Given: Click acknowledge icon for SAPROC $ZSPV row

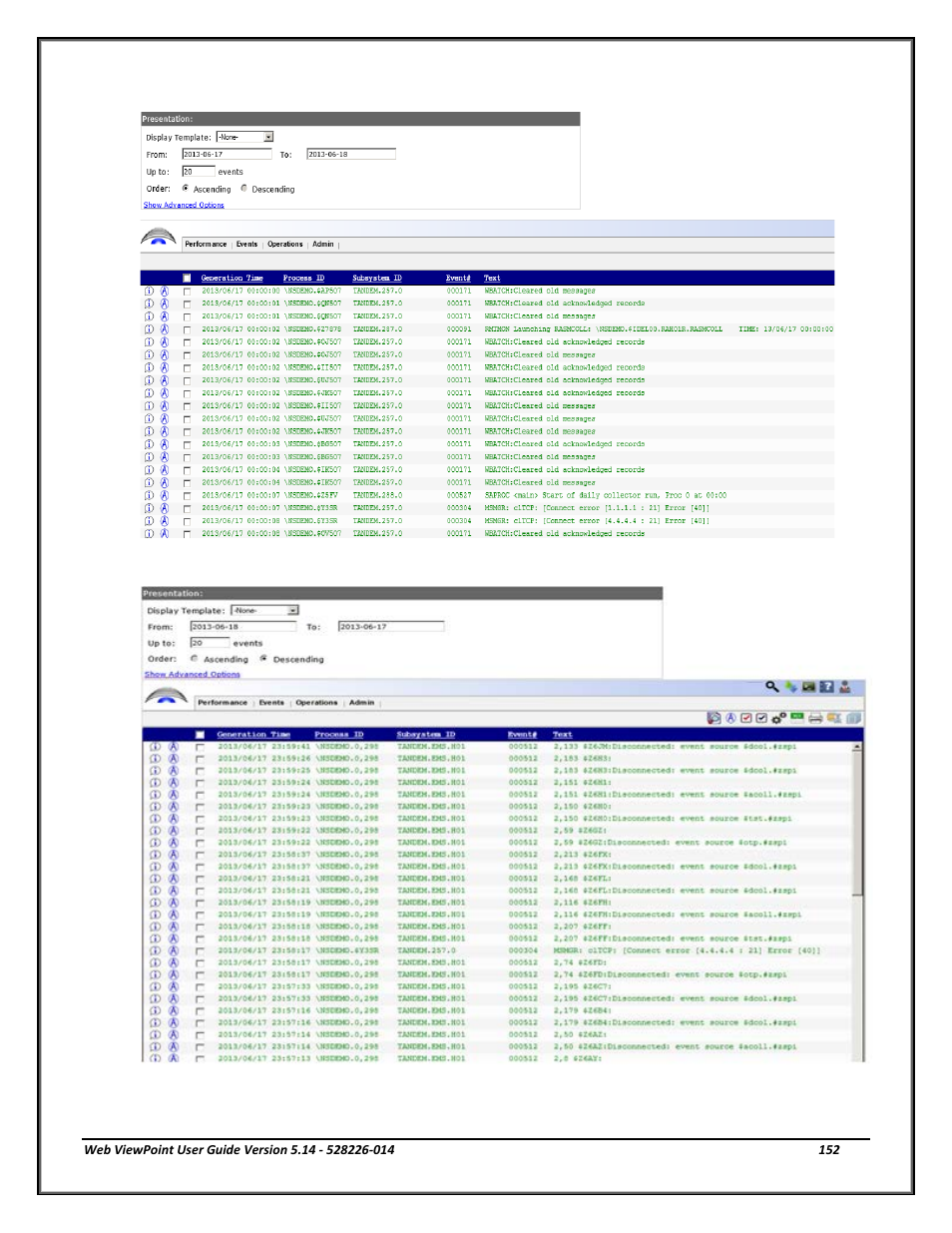Looking at the screenshot, I should pos(165,495).
